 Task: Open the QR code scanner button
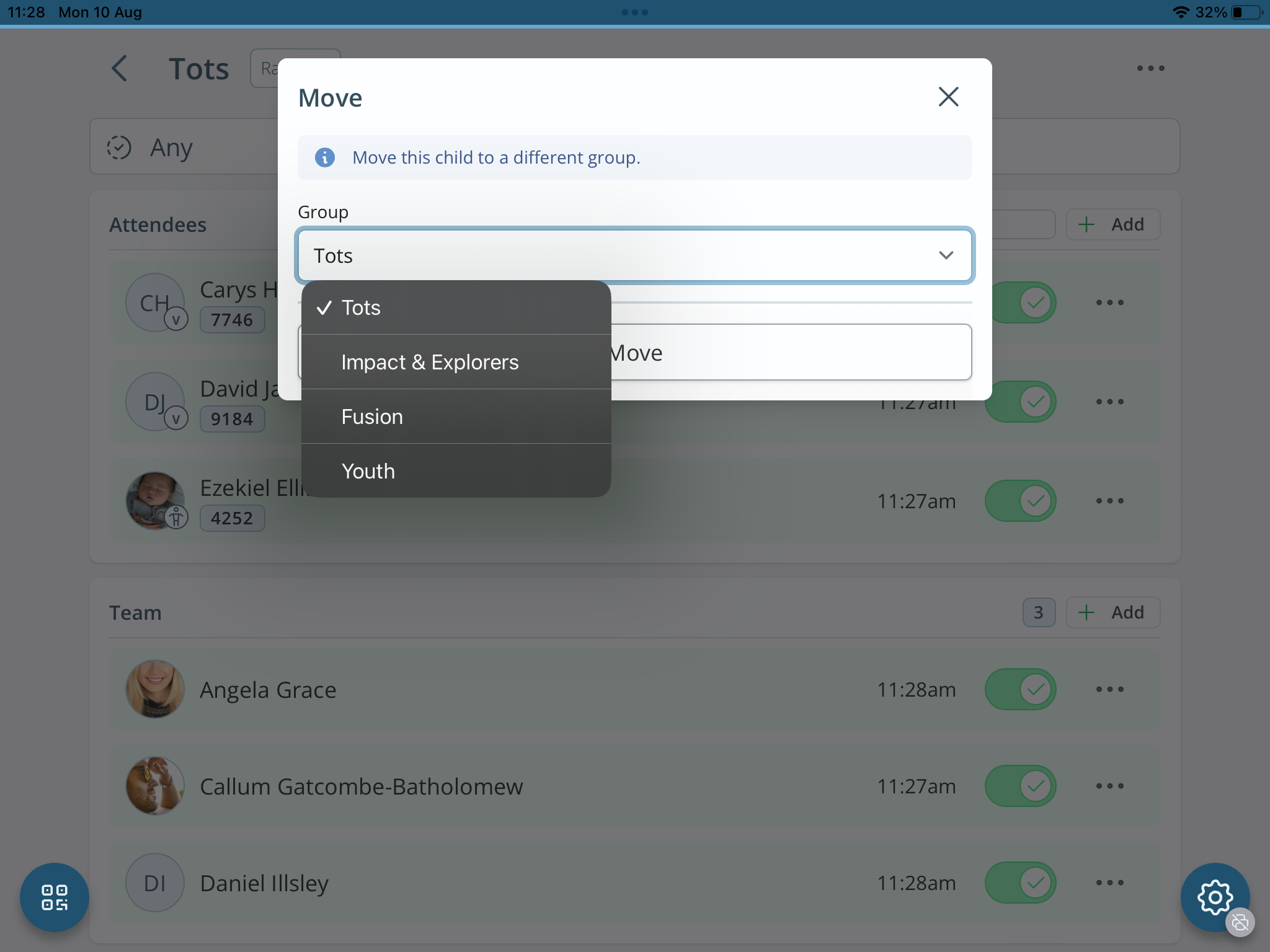coord(55,897)
